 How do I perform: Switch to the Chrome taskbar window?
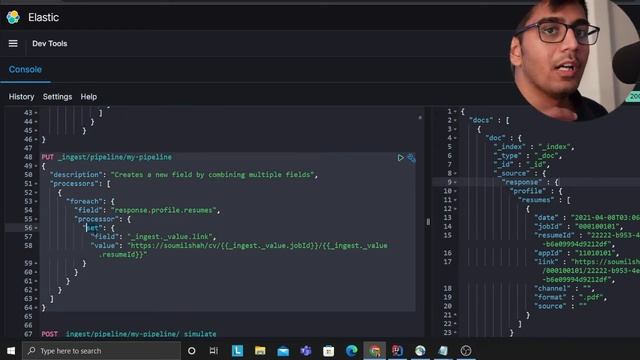coord(375,351)
